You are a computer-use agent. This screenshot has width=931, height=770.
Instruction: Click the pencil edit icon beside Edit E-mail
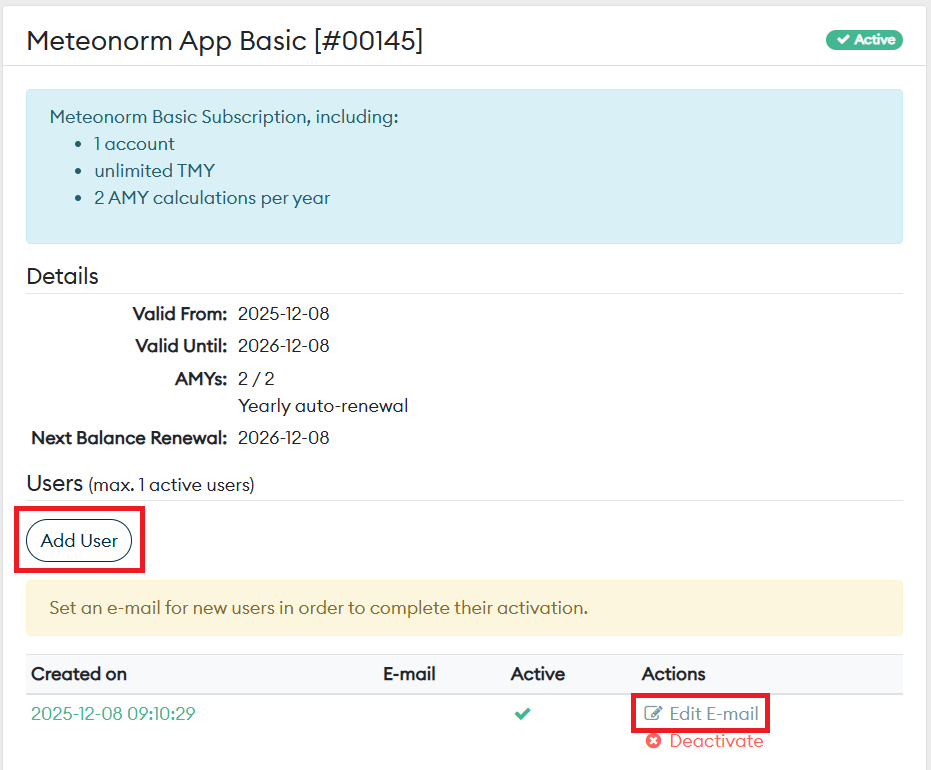[653, 714]
